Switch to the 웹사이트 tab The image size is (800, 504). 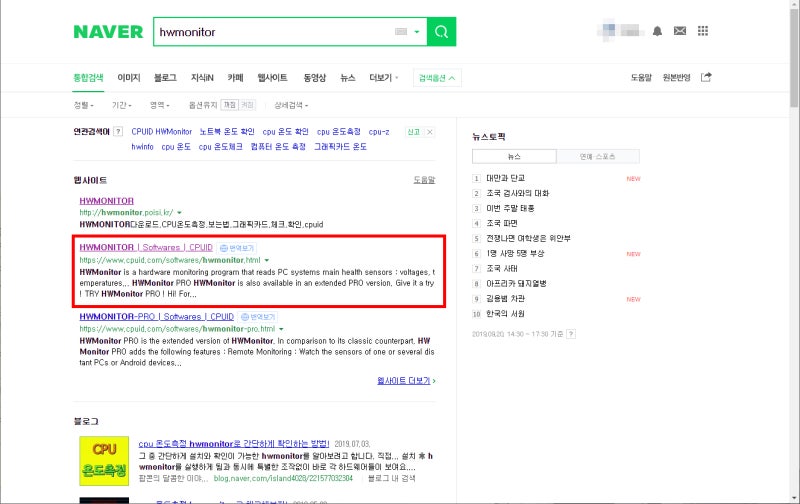tap(272, 78)
